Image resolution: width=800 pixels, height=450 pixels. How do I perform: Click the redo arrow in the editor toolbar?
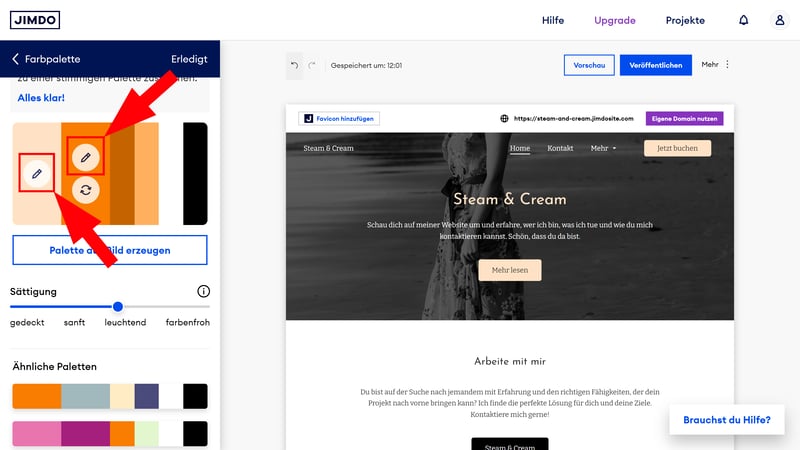[x=312, y=65]
